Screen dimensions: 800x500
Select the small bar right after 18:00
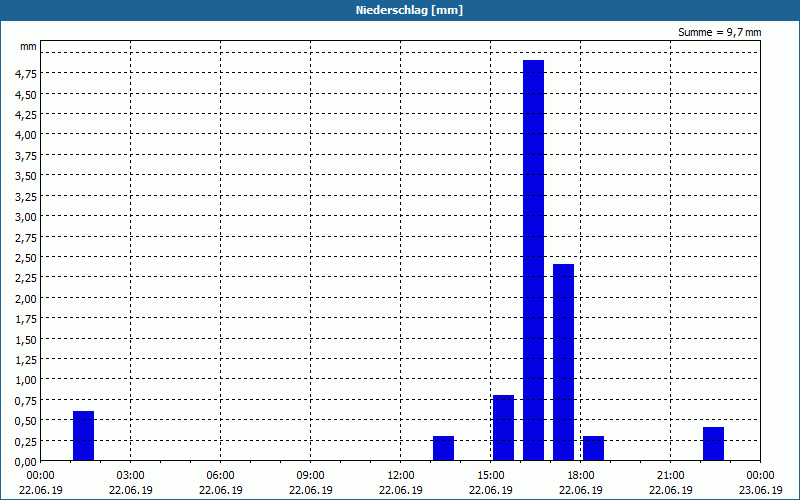point(593,448)
